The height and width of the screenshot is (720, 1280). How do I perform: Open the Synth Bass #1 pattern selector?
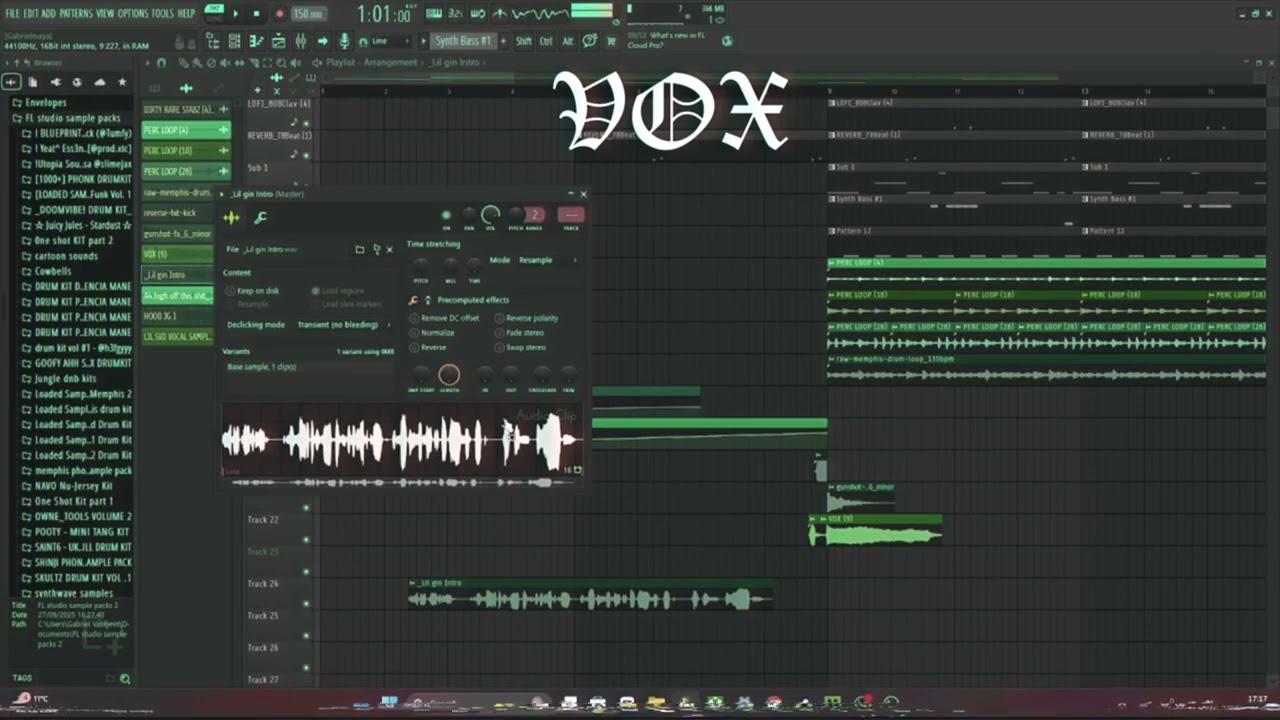(462, 41)
